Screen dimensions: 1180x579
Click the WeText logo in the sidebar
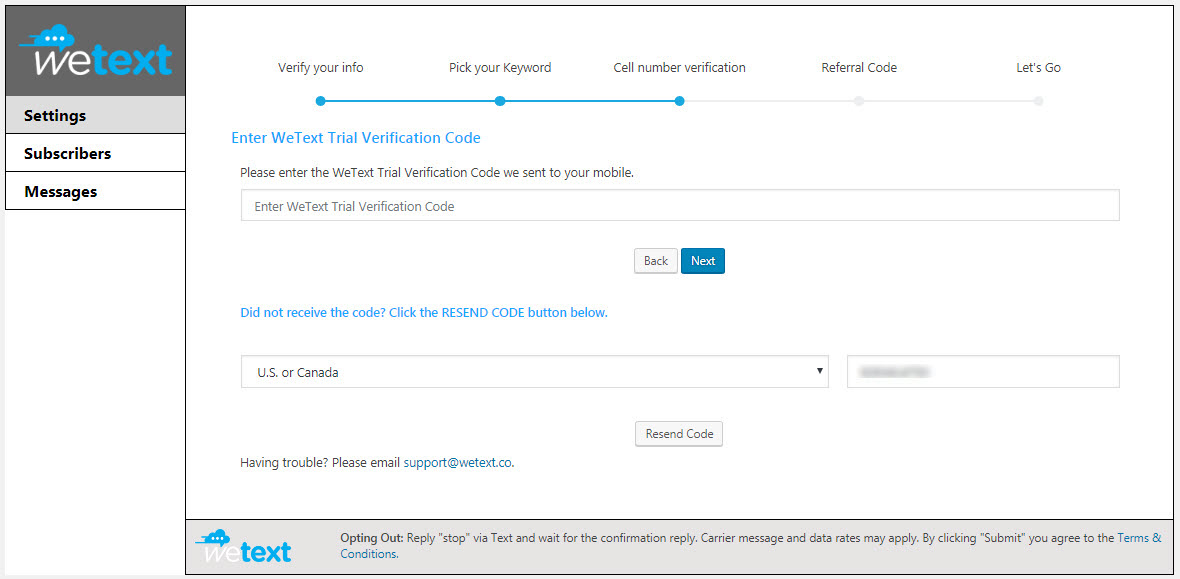pos(96,50)
